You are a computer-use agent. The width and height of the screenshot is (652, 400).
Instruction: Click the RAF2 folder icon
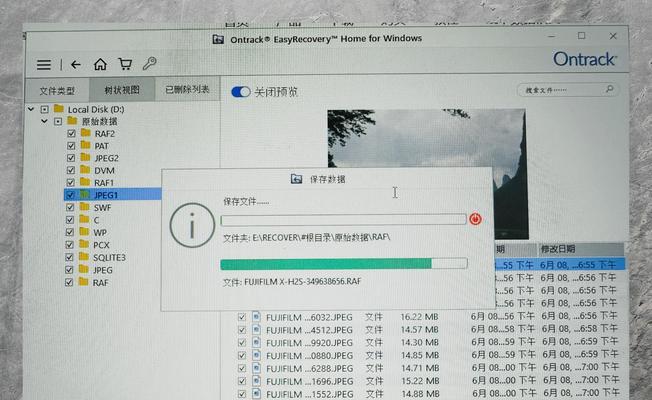pyautogui.click(x=86, y=133)
